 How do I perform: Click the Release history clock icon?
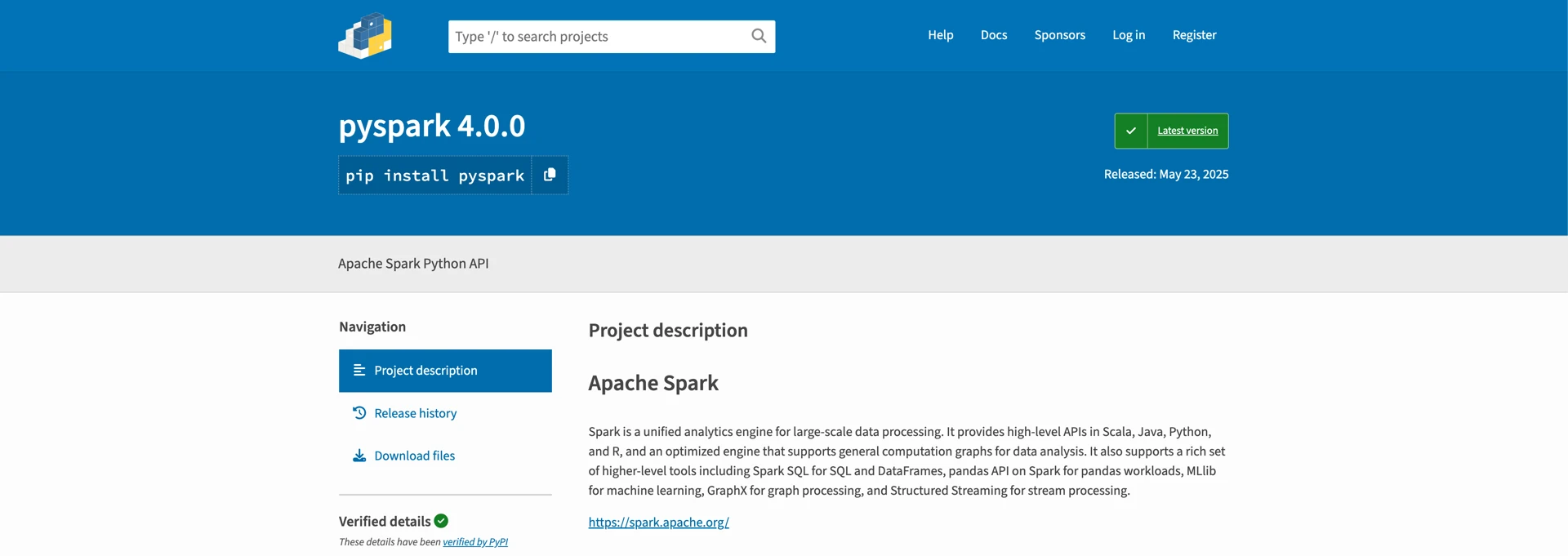[359, 413]
